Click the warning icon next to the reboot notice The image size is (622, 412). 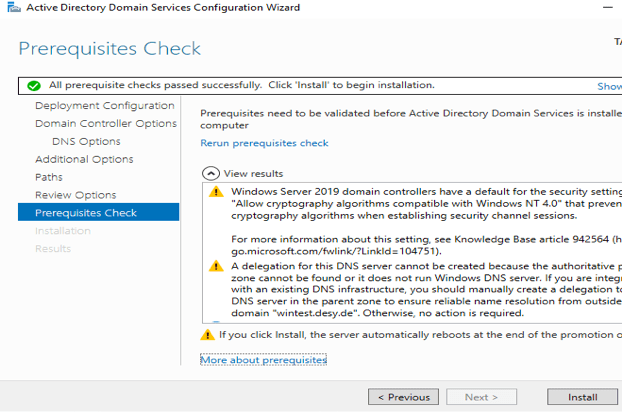coord(207,334)
